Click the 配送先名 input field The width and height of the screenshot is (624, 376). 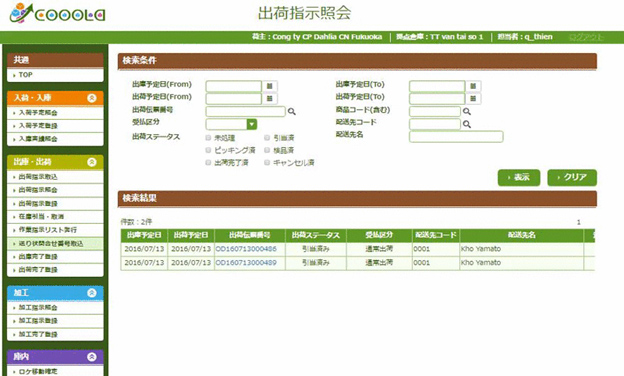coord(456,137)
